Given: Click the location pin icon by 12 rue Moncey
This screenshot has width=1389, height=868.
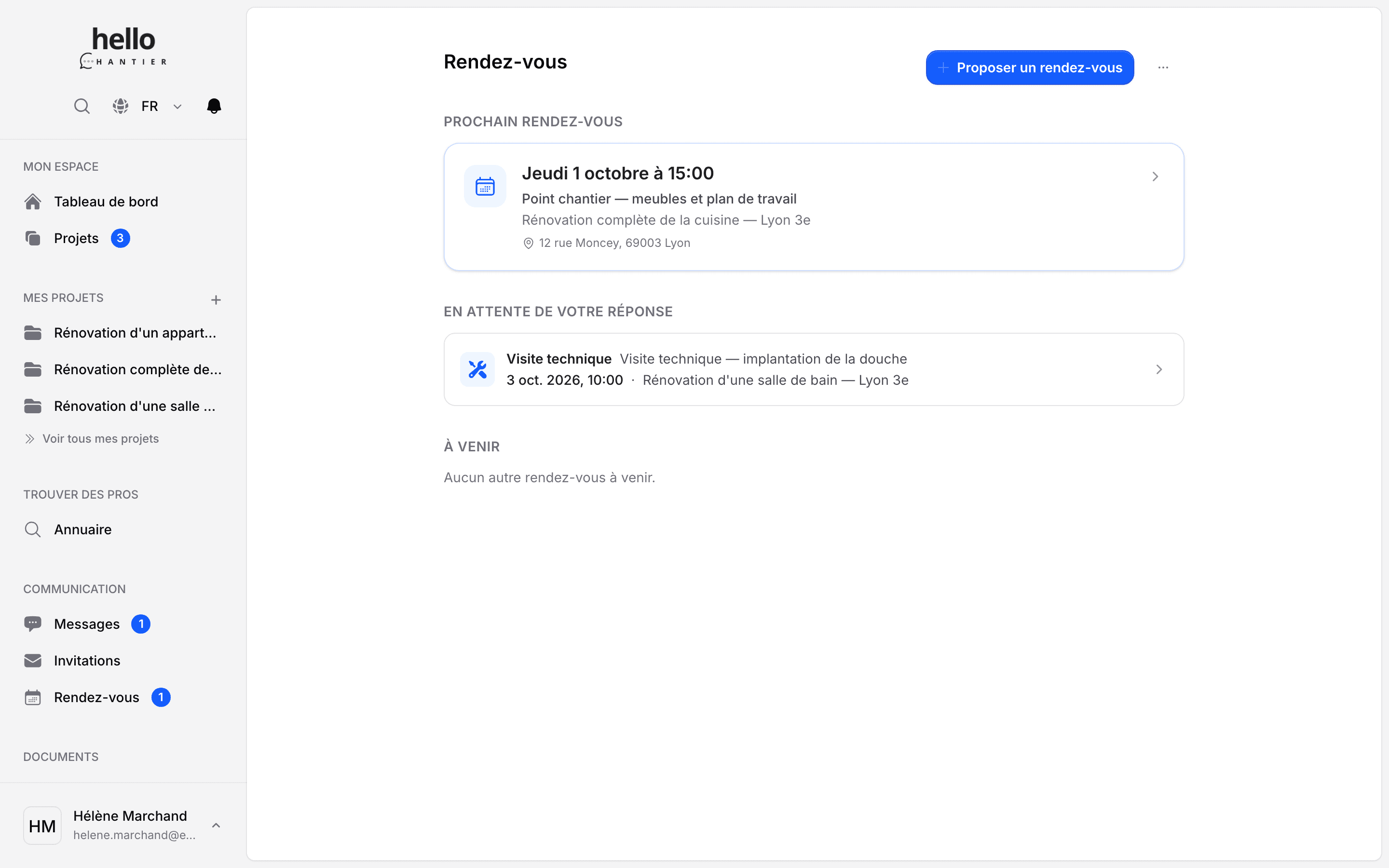Looking at the screenshot, I should [x=529, y=244].
